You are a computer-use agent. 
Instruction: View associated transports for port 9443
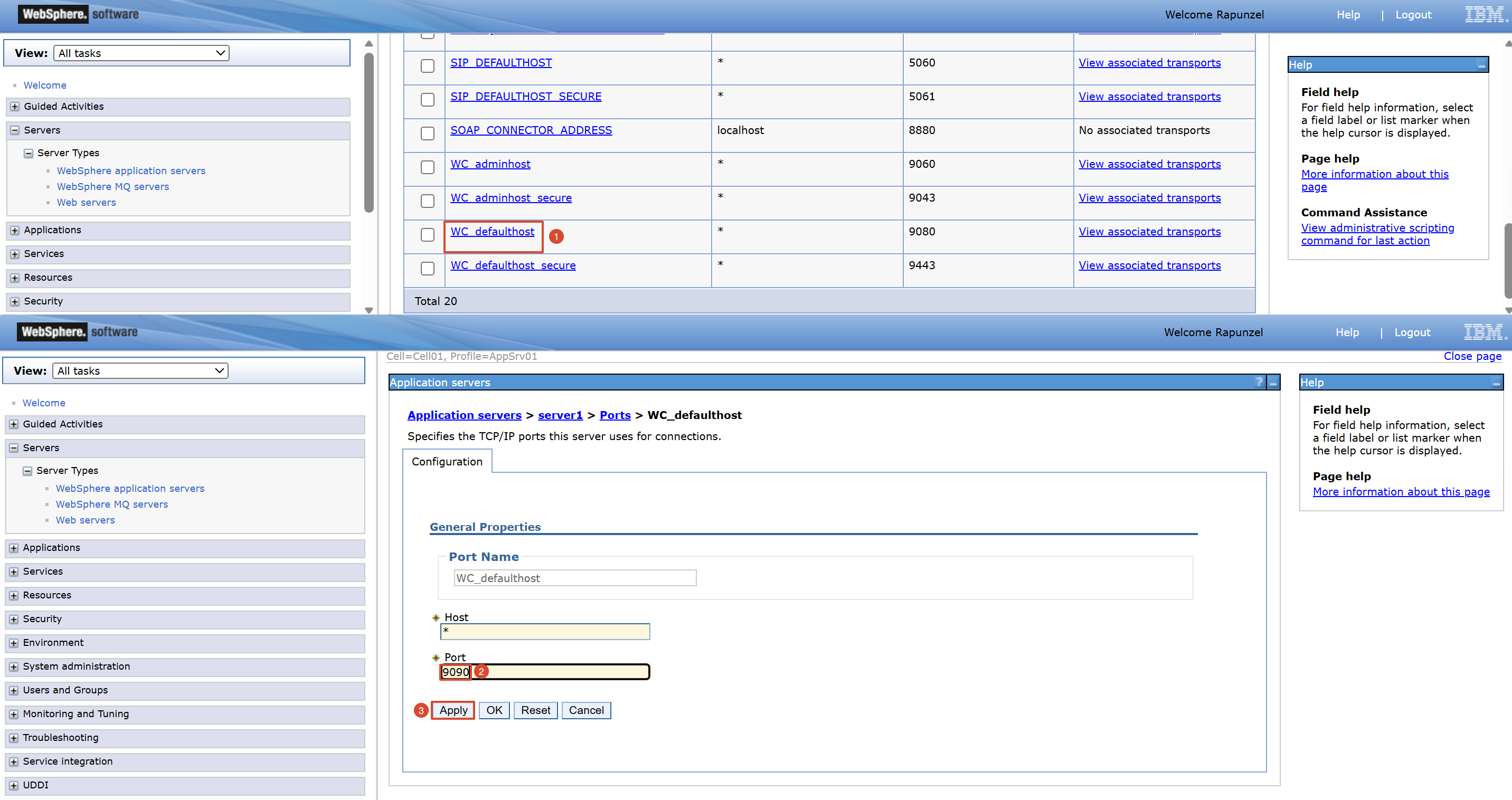click(x=1149, y=265)
